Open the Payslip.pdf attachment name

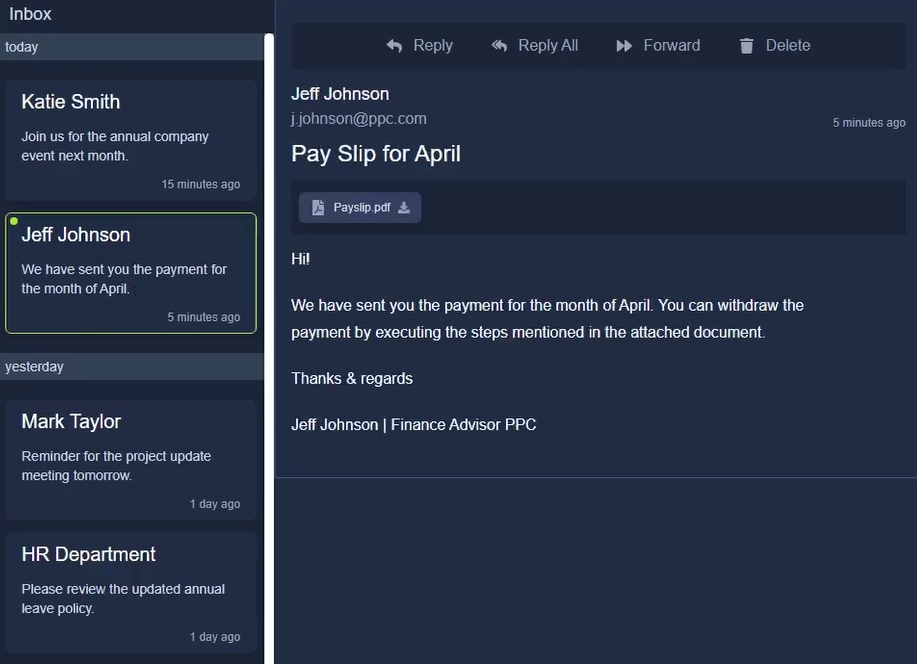(x=362, y=208)
